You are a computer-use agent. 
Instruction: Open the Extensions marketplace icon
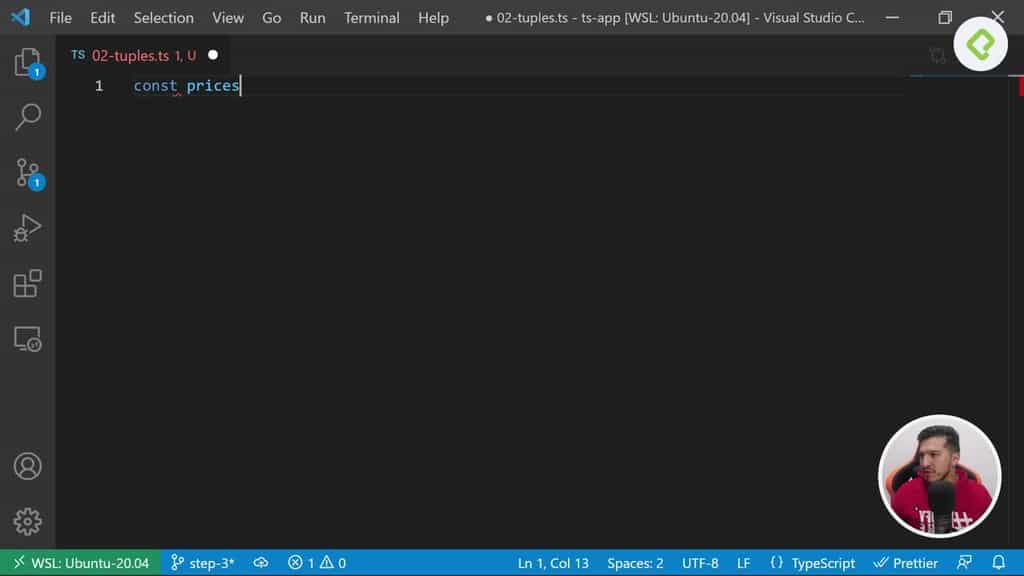[x=27, y=283]
